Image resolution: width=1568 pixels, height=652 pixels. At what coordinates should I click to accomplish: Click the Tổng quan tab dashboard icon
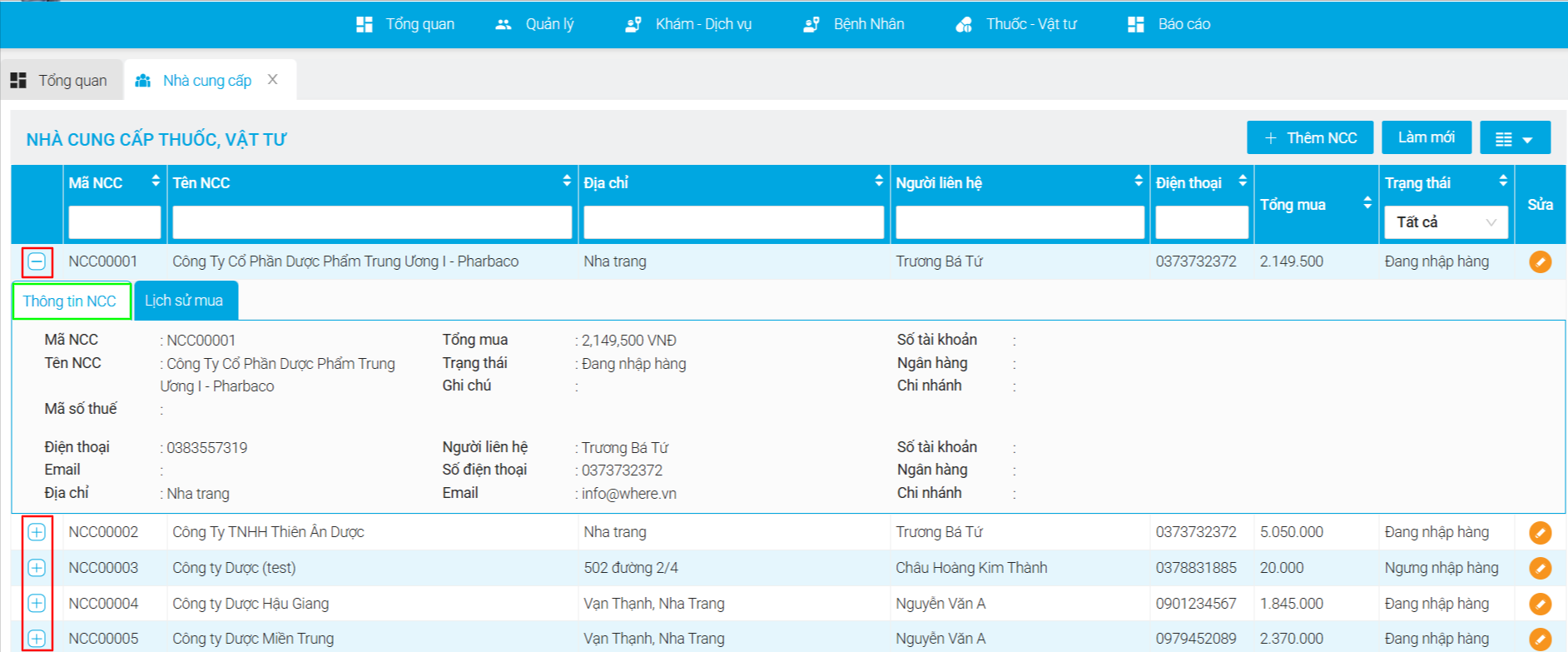(x=18, y=81)
